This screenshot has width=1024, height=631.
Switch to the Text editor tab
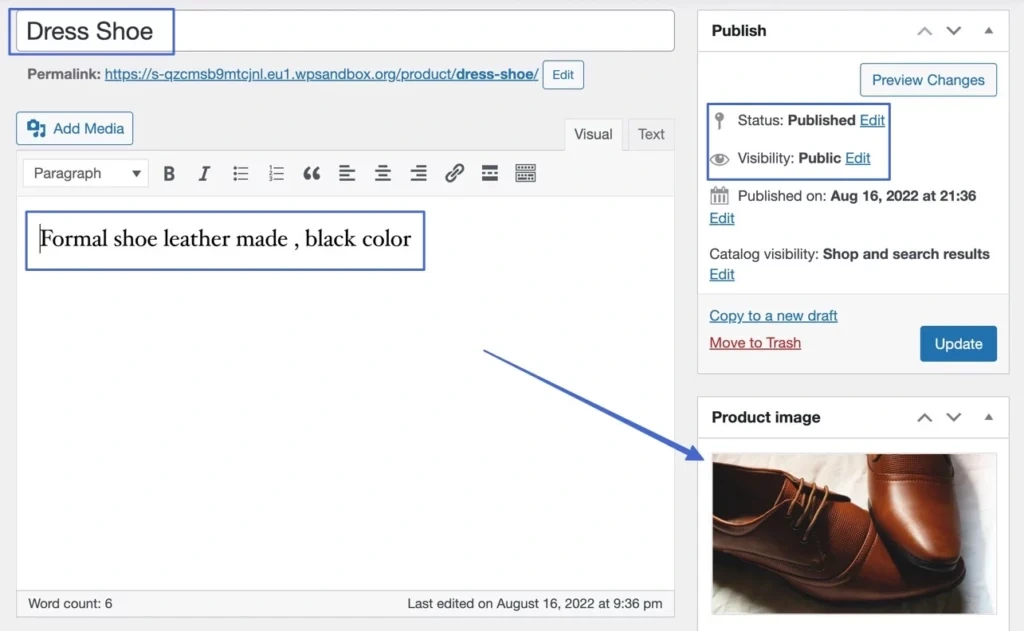[x=651, y=134]
